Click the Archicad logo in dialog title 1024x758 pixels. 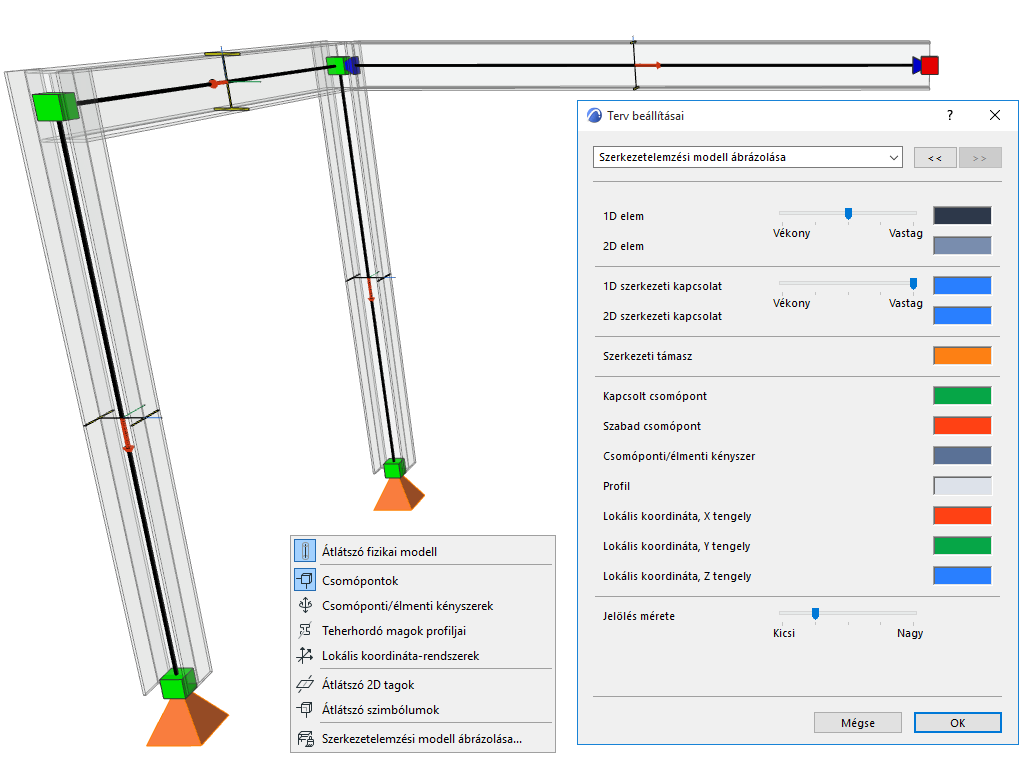594,116
